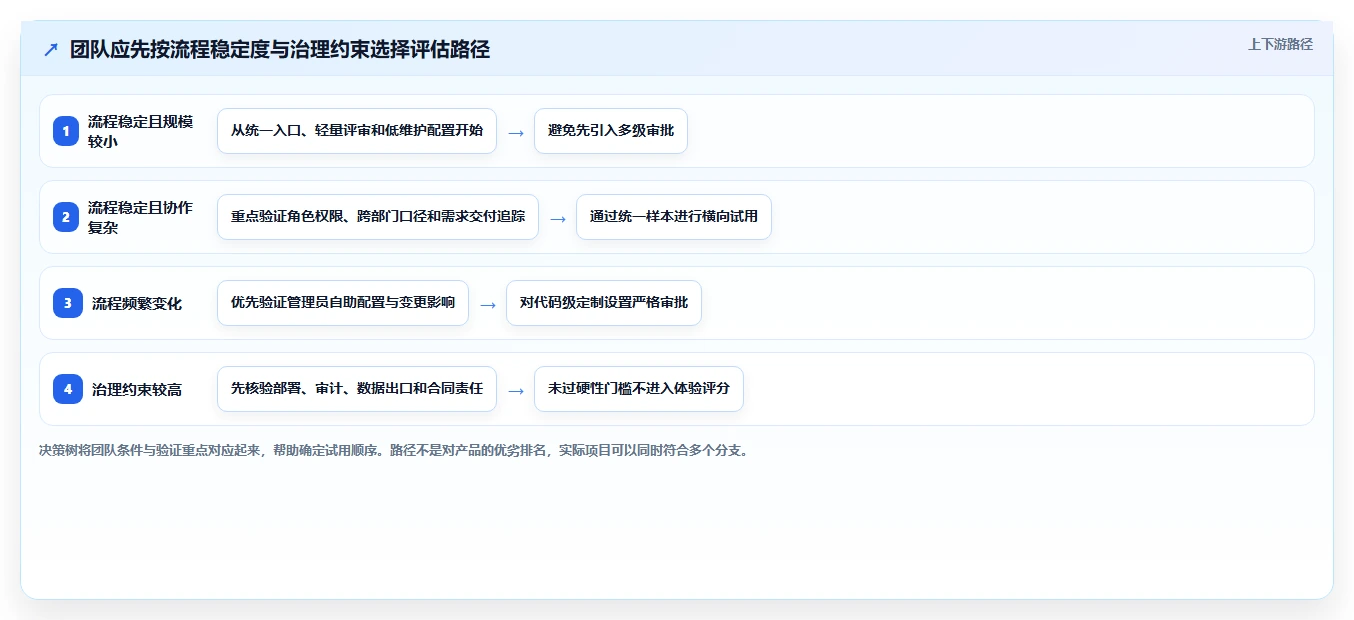Click the 优先验证管理员自助配置与变更影响 box

coord(343,303)
